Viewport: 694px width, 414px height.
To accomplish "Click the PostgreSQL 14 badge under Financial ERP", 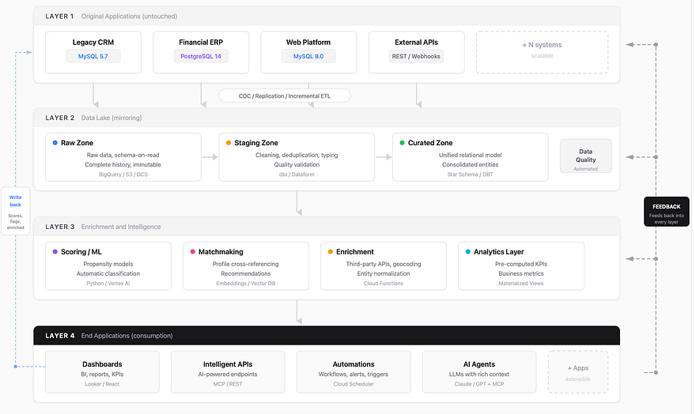I will pyautogui.click(x=201, y=57).
